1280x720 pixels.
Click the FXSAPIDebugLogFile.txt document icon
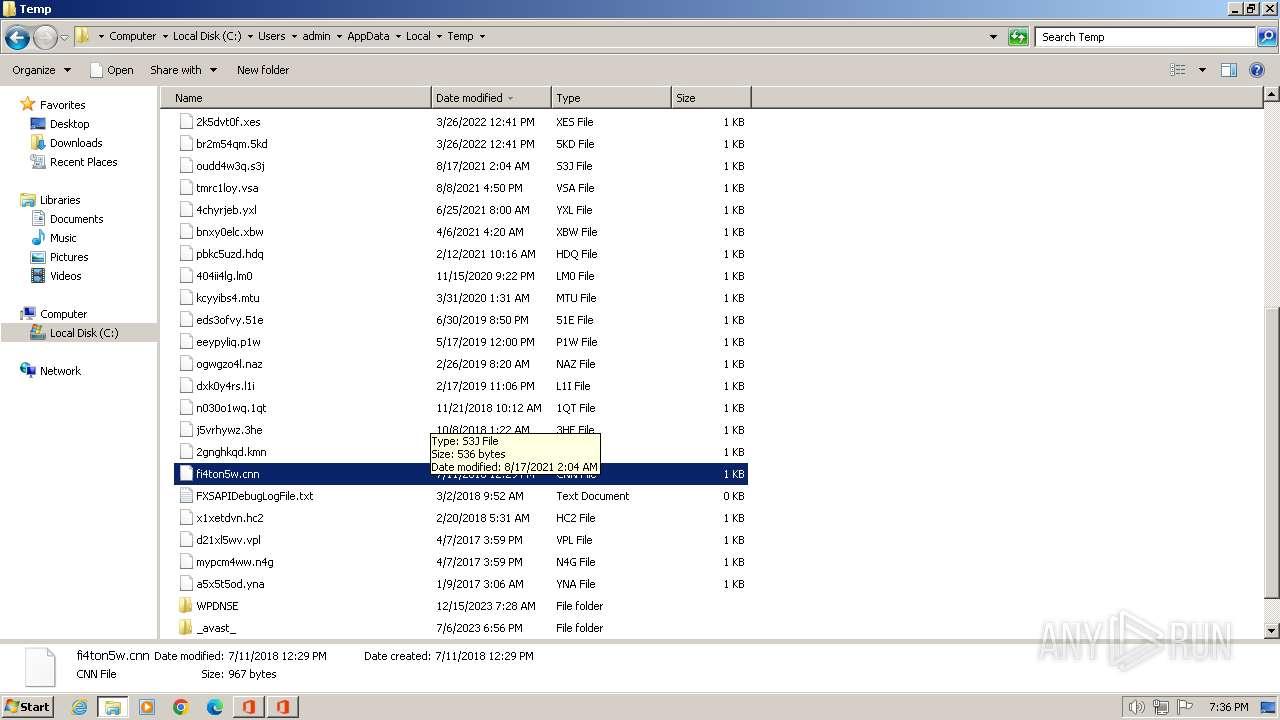coord(186,496)
